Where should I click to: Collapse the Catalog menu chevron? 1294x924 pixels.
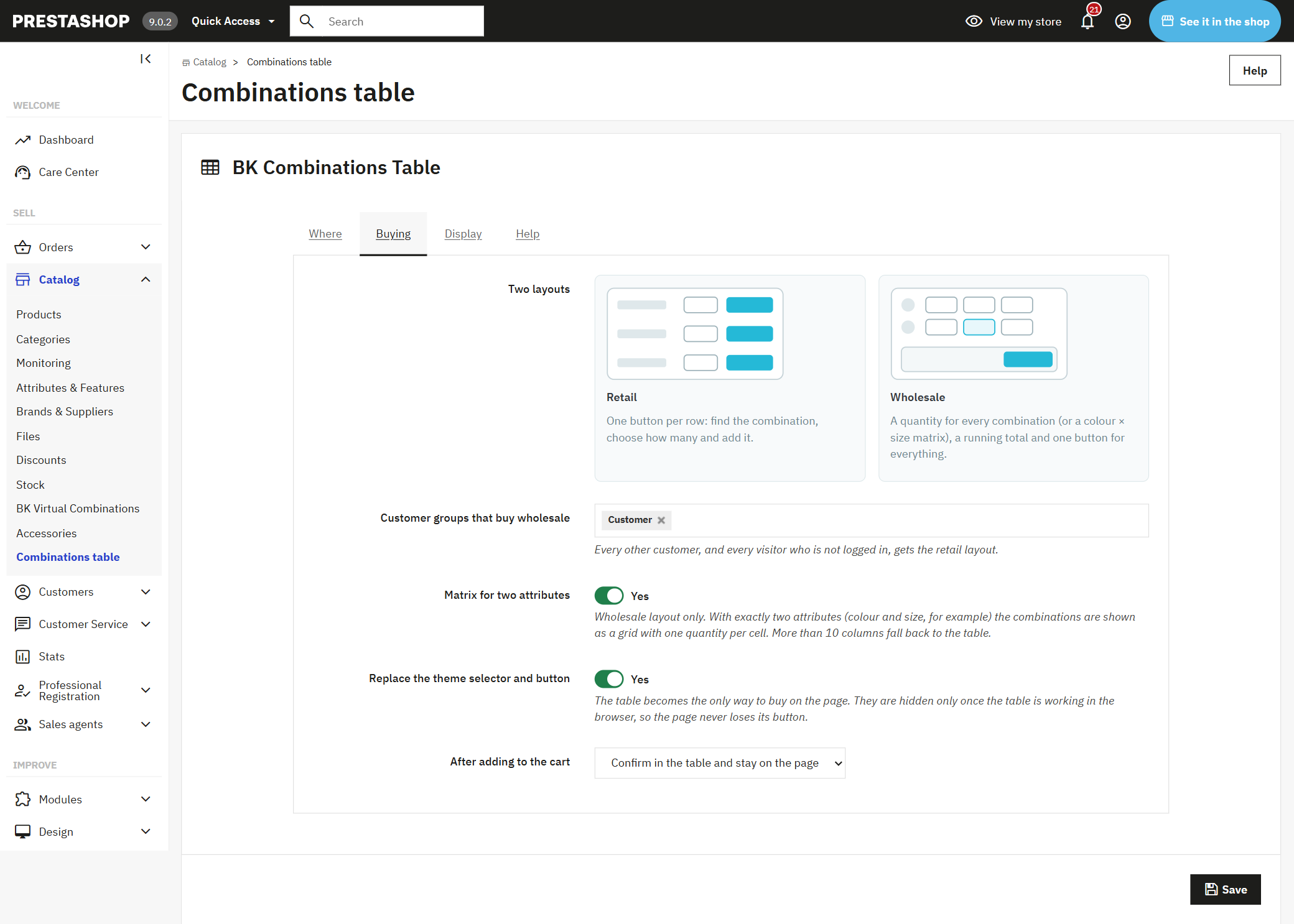click(146, 280)
